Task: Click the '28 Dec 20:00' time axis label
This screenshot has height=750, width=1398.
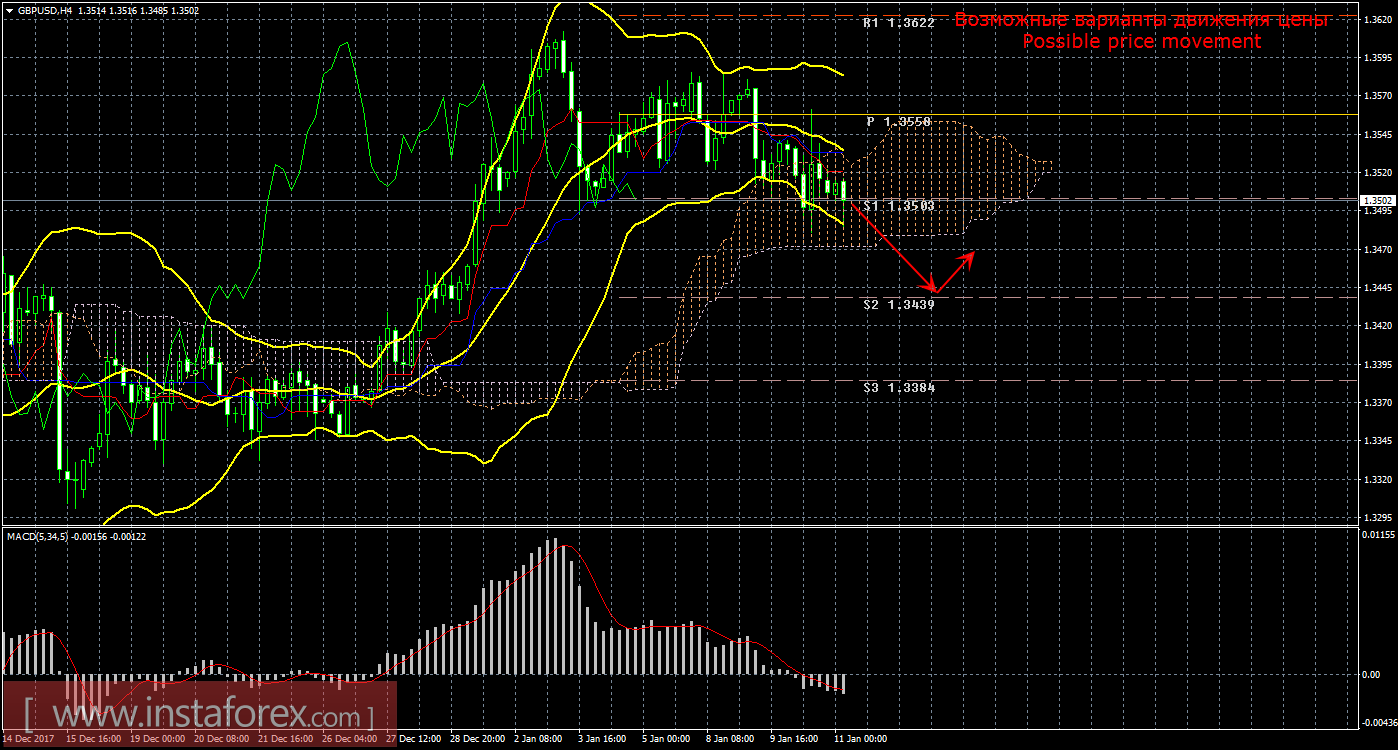Action: tap(478, 739)
